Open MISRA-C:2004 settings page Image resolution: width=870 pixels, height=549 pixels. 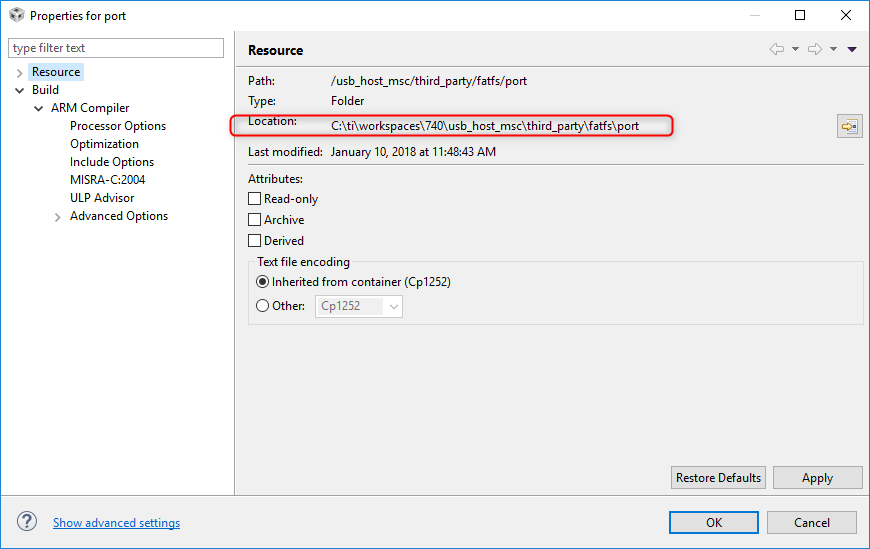(x=107, y=180)
